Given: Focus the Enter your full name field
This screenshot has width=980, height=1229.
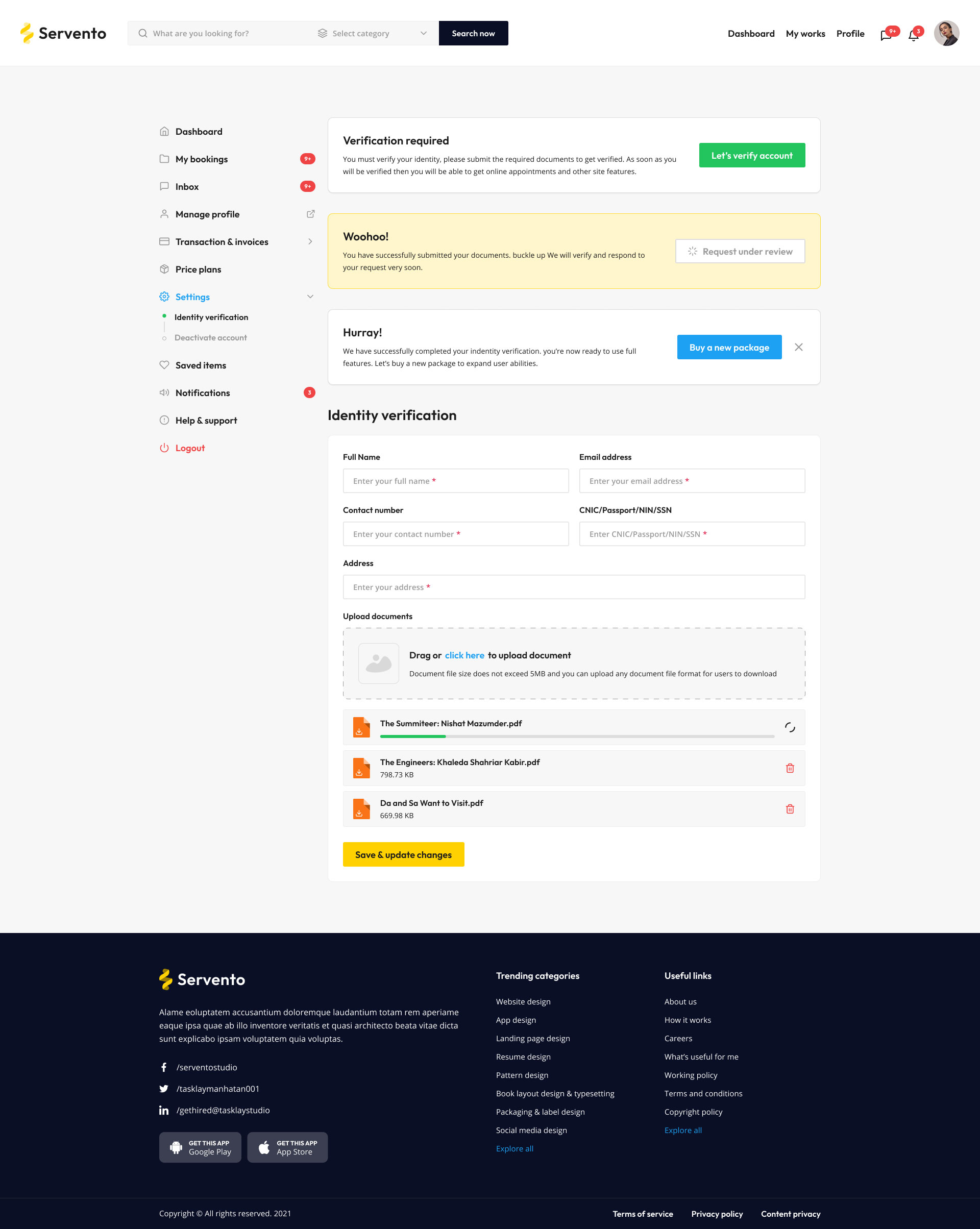Looking at the screenshot, I should [x=455, y=481].
